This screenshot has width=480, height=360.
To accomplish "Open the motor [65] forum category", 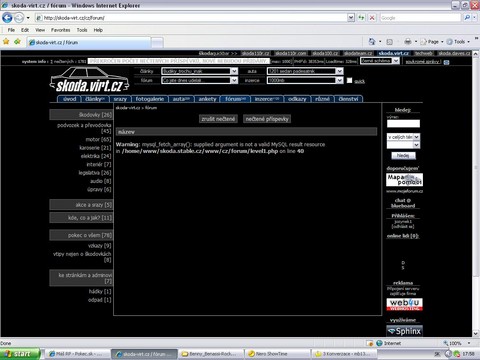I will pos(98,139).
